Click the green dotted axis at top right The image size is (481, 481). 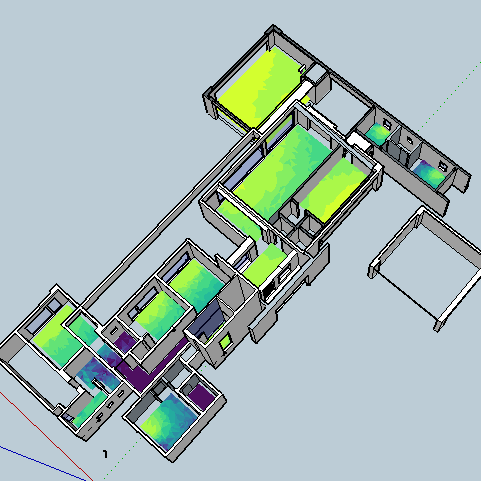click(x=448, y=96)
